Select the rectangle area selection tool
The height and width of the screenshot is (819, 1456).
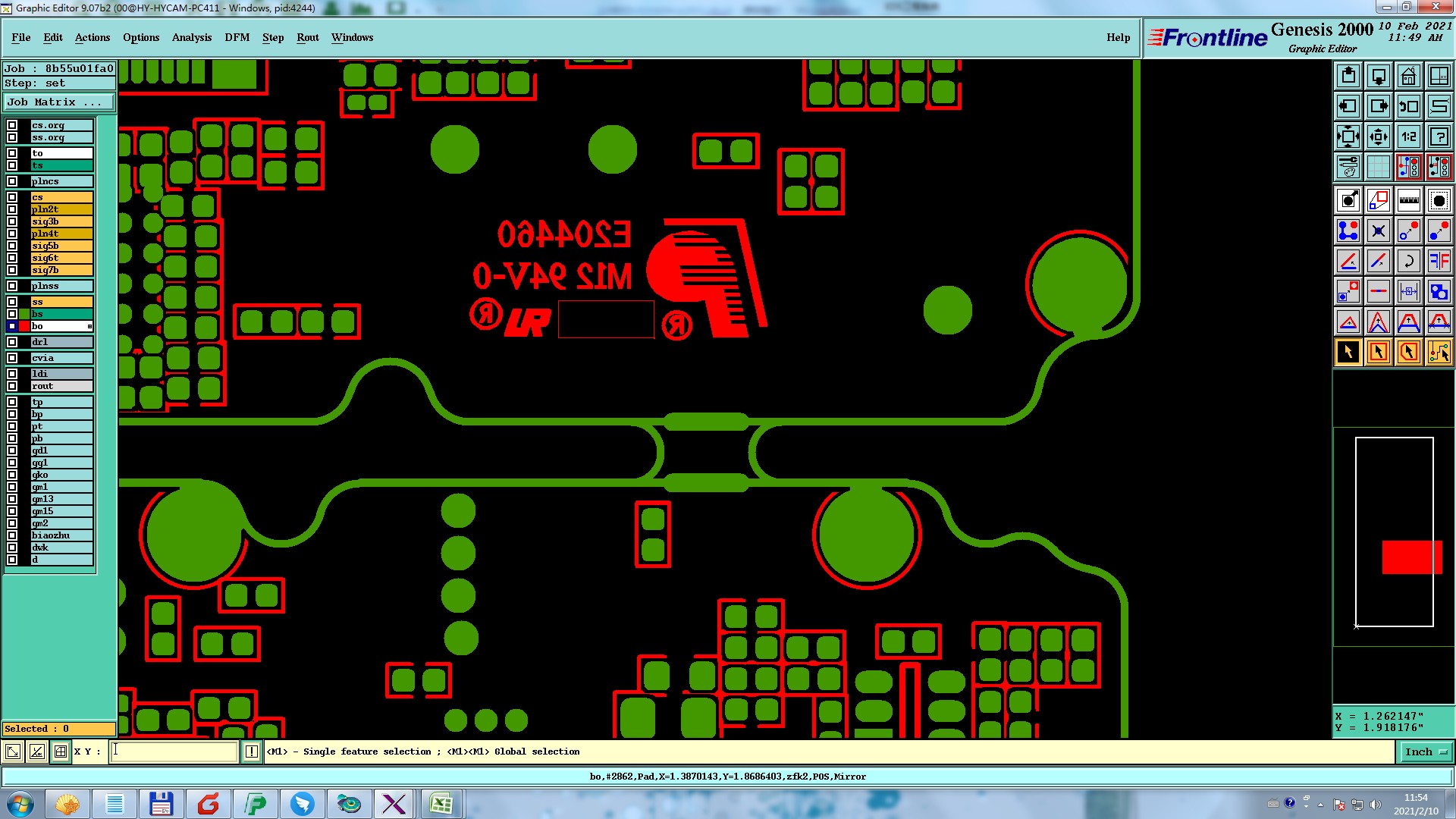tap(1379, 352)
